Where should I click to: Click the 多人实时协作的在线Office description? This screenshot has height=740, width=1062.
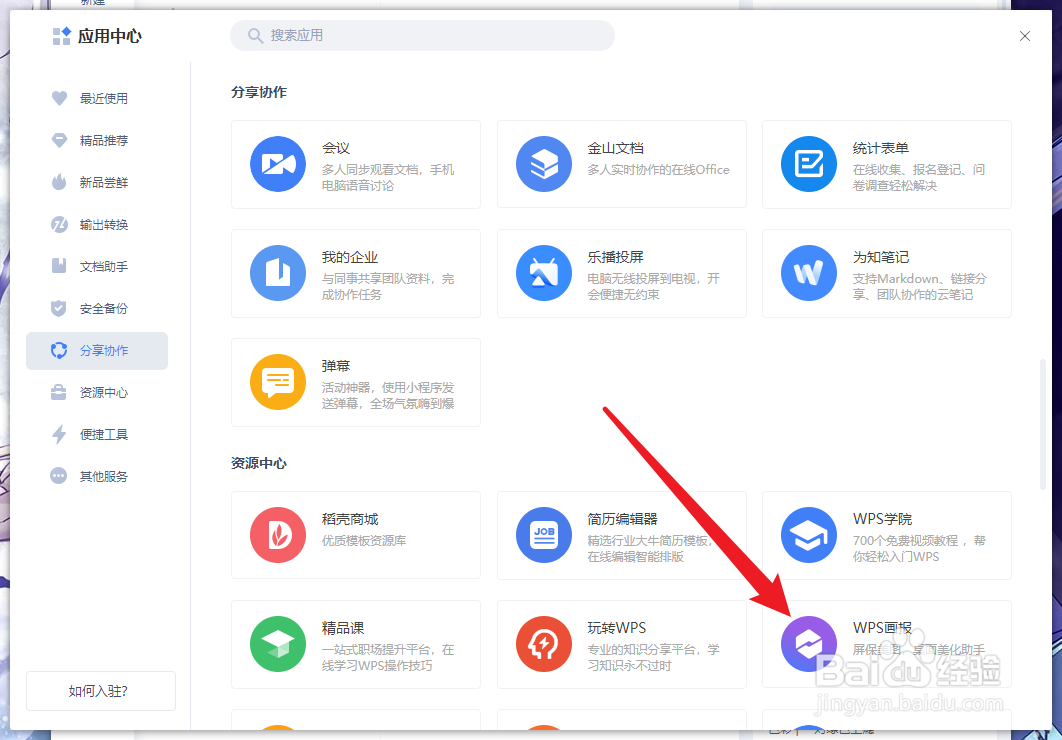point(658,169)
